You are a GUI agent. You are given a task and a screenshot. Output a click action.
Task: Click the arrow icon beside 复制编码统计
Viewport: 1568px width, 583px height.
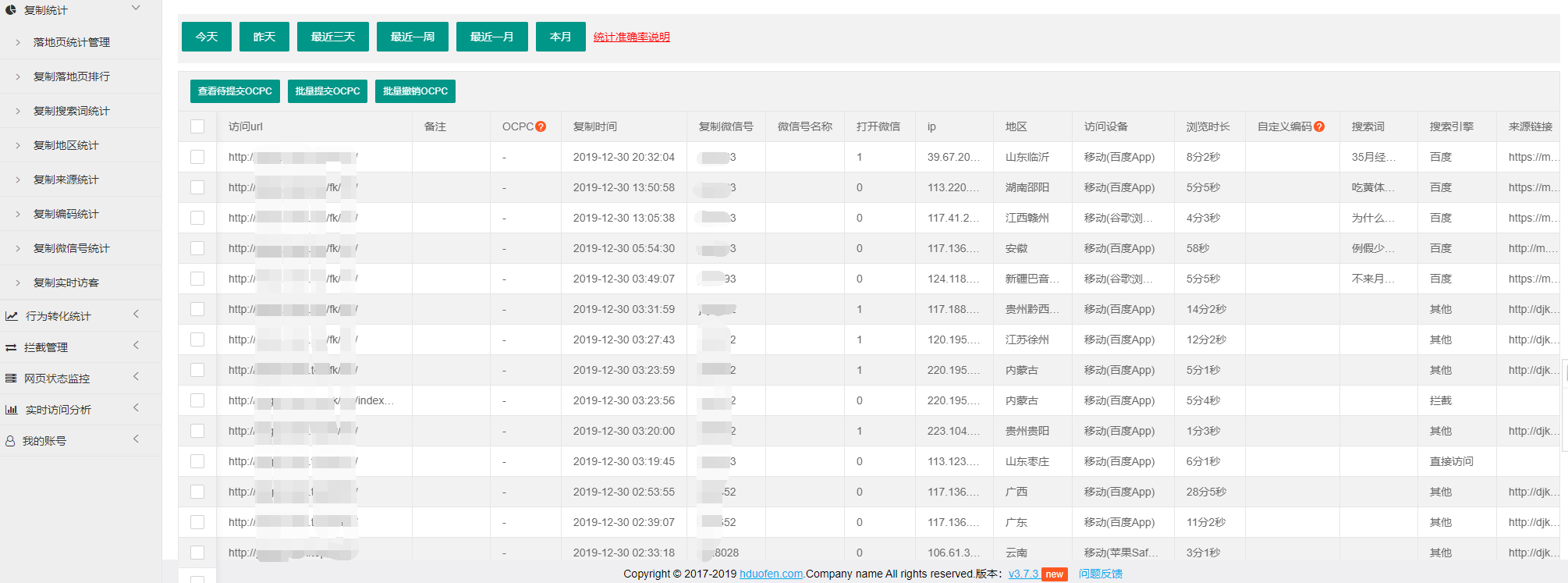coord(18,214)
